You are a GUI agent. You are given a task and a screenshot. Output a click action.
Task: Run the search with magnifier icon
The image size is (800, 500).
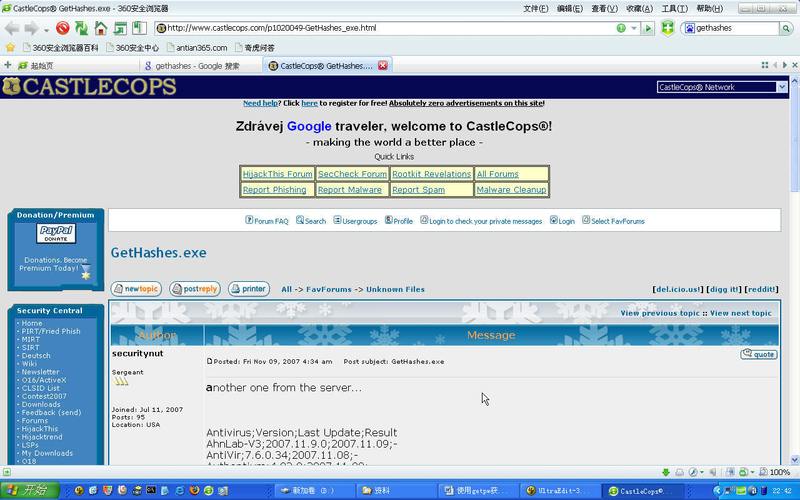786,28
